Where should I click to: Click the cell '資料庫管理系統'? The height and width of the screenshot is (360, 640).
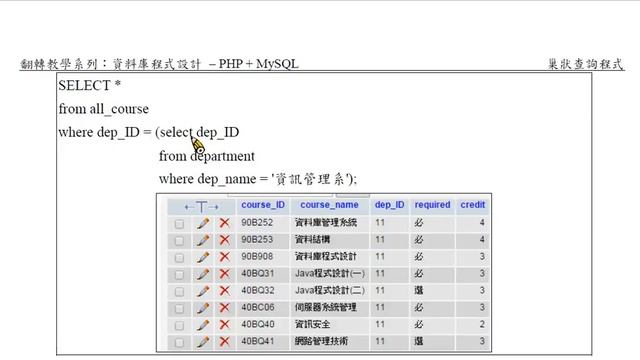pyautogui.click(x=326, y=223)
